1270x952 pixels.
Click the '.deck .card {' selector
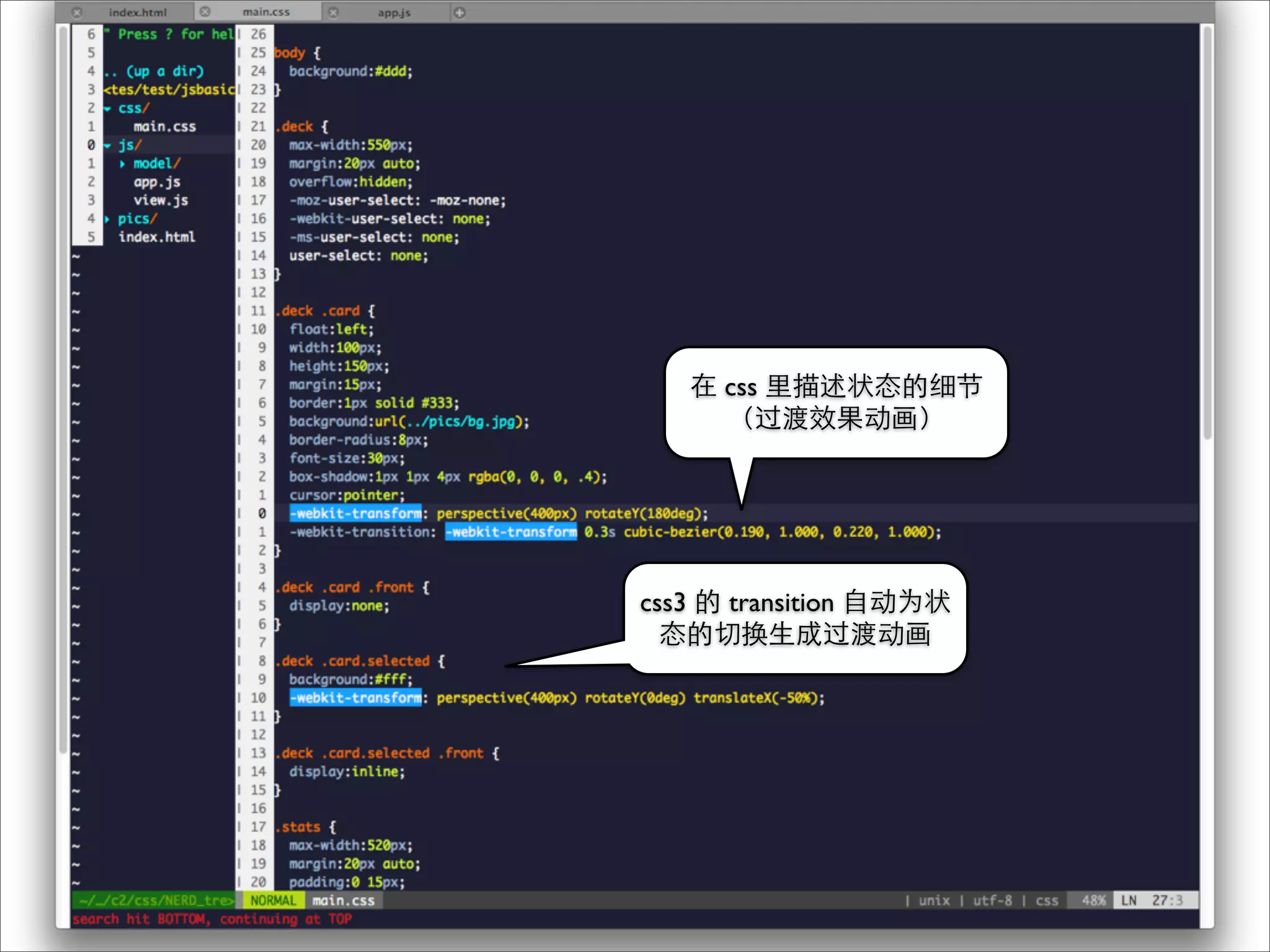tap(325, 311)
